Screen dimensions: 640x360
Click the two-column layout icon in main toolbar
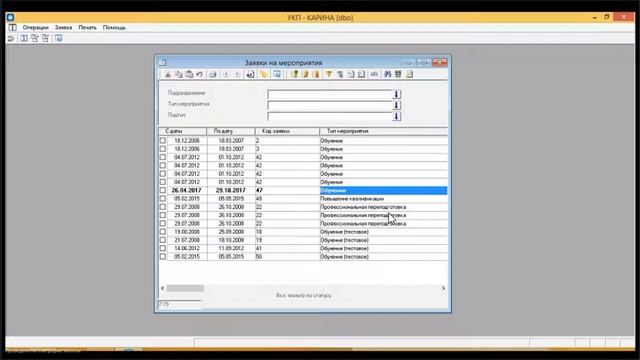(x=24, y=38)
